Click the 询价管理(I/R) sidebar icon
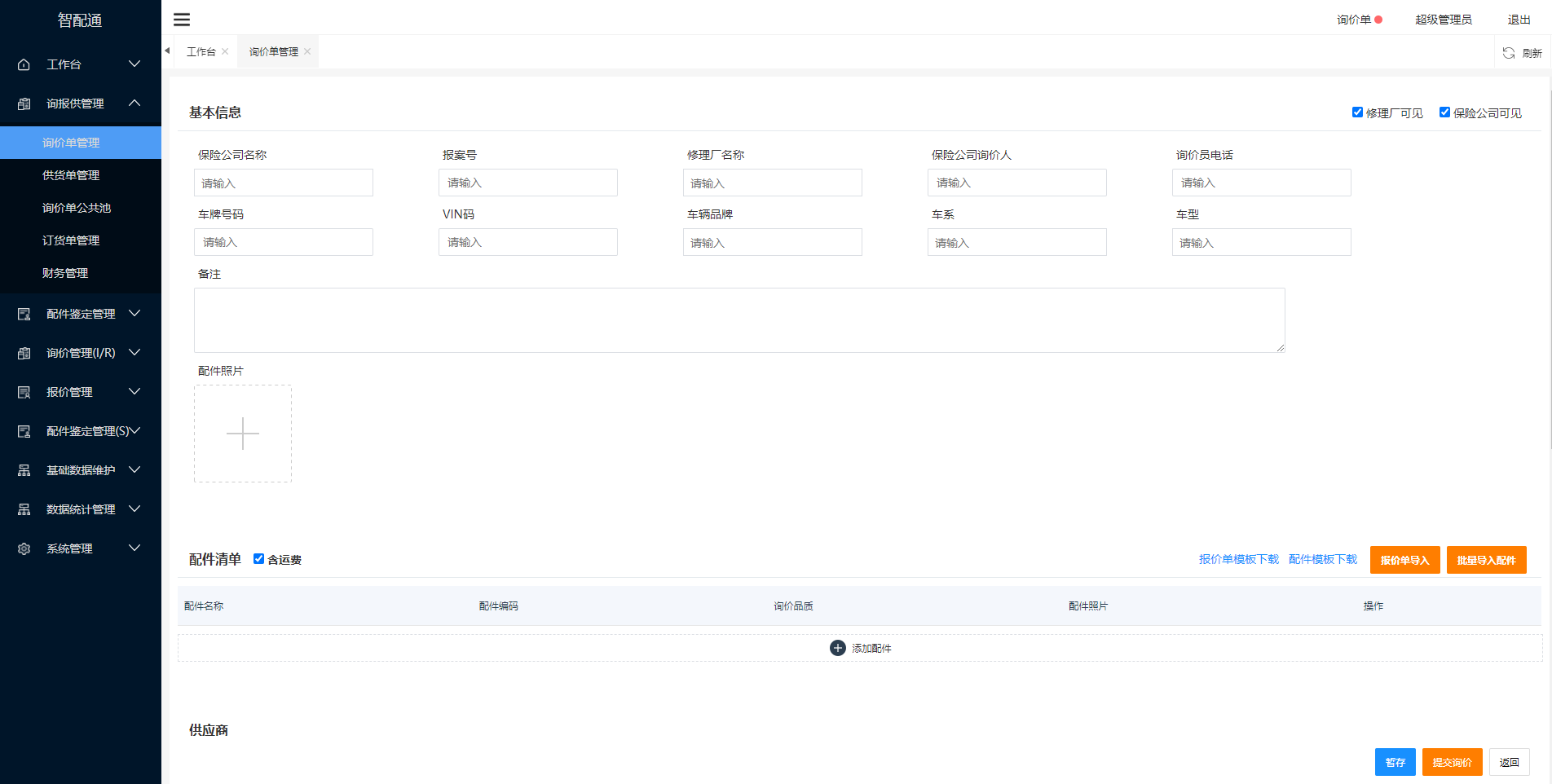 [x=24, y=353]
